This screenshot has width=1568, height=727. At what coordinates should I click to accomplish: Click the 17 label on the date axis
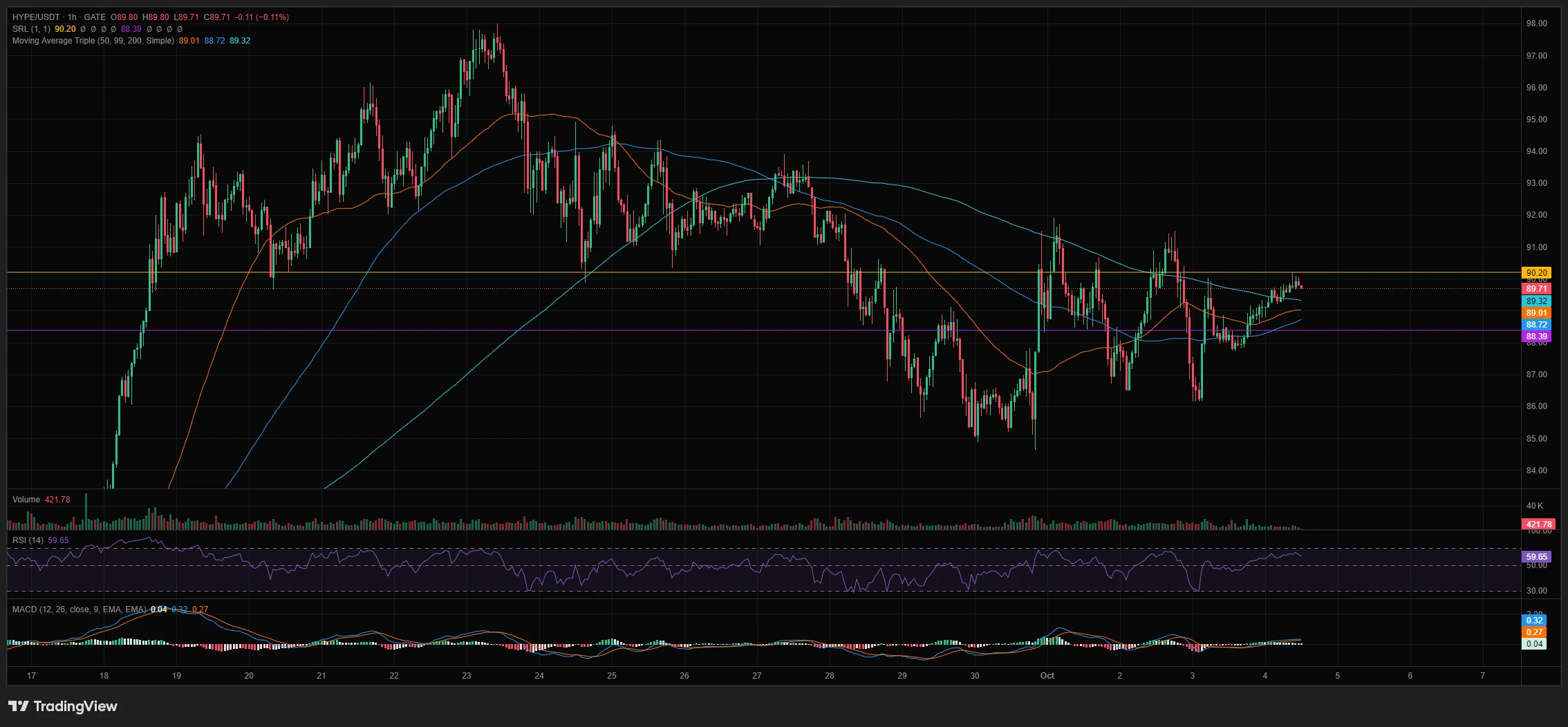31,676
